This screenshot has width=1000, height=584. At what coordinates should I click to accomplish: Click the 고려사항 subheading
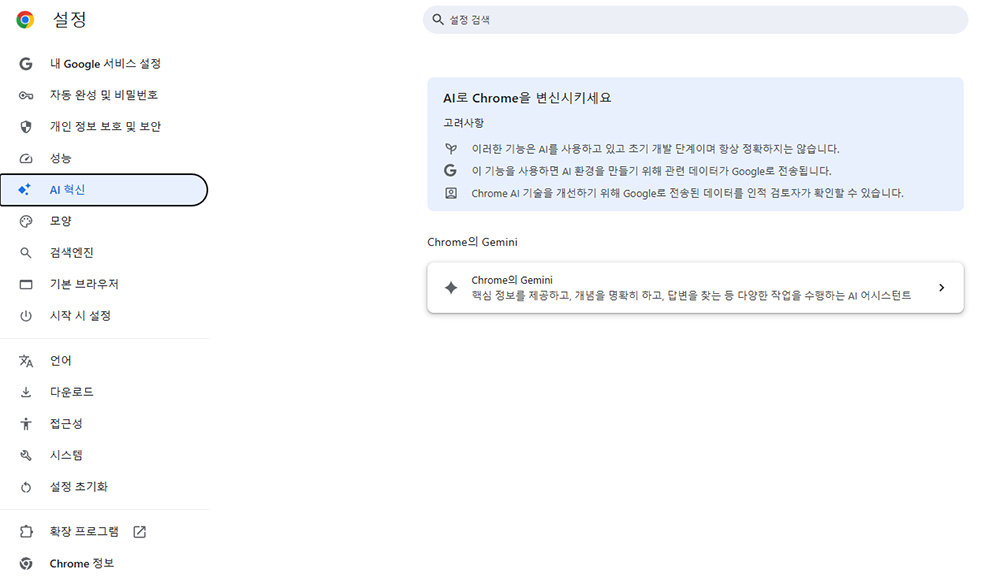point(464,123)
